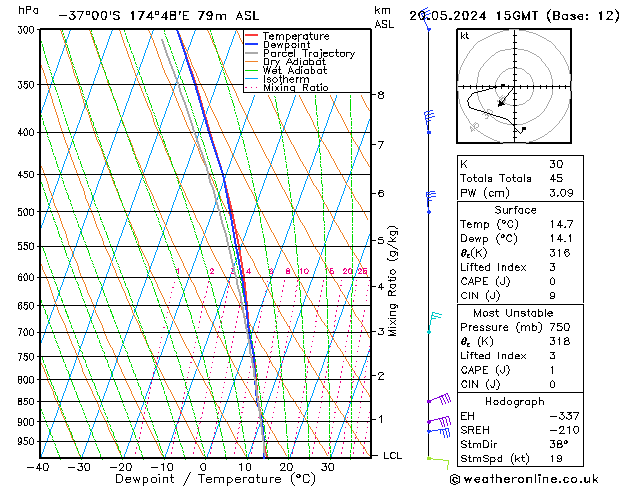
Task: Click the 500 hPa pressure label
Action: click(28, 212)
